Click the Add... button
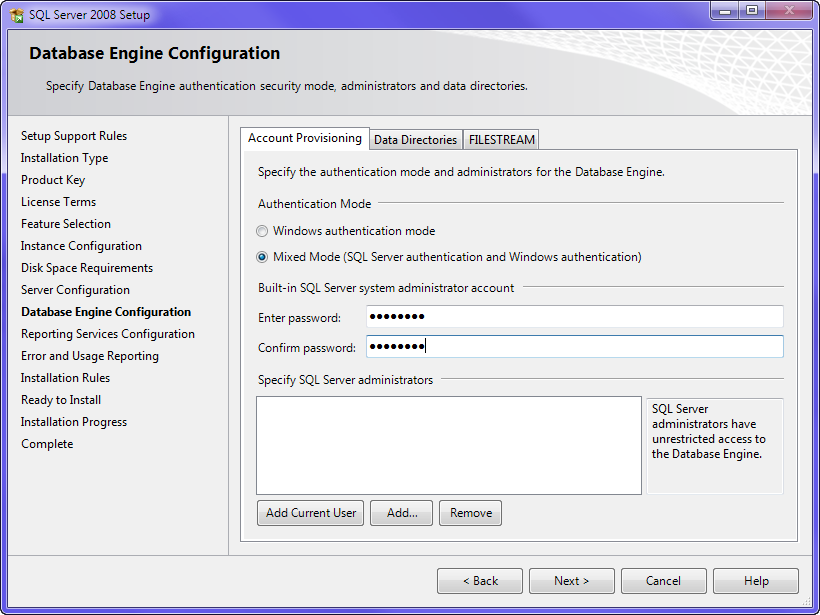 [x=402, y=513]
